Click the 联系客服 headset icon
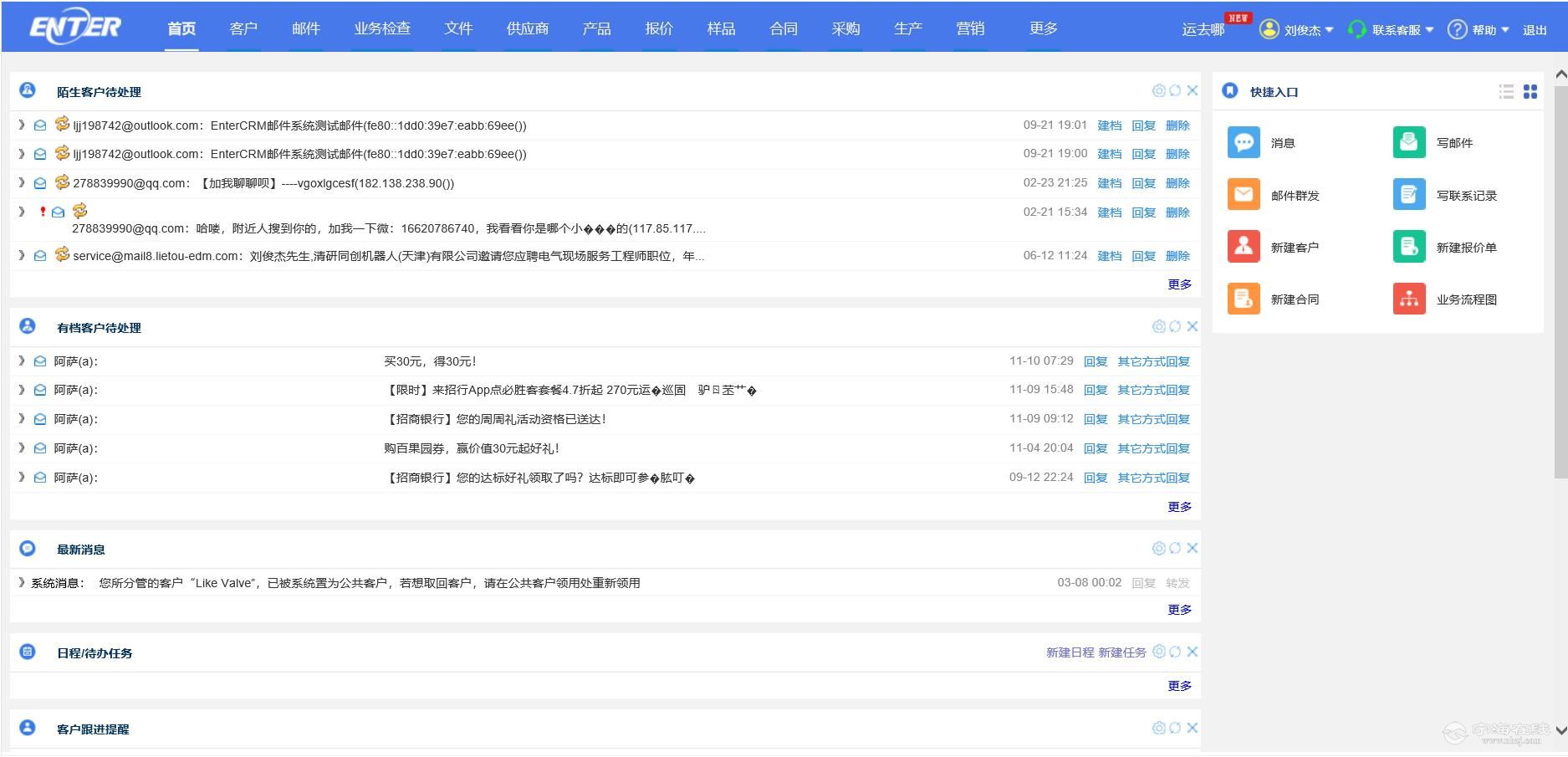This screenshot has height=757, width=1568. tap(1356, 29)
